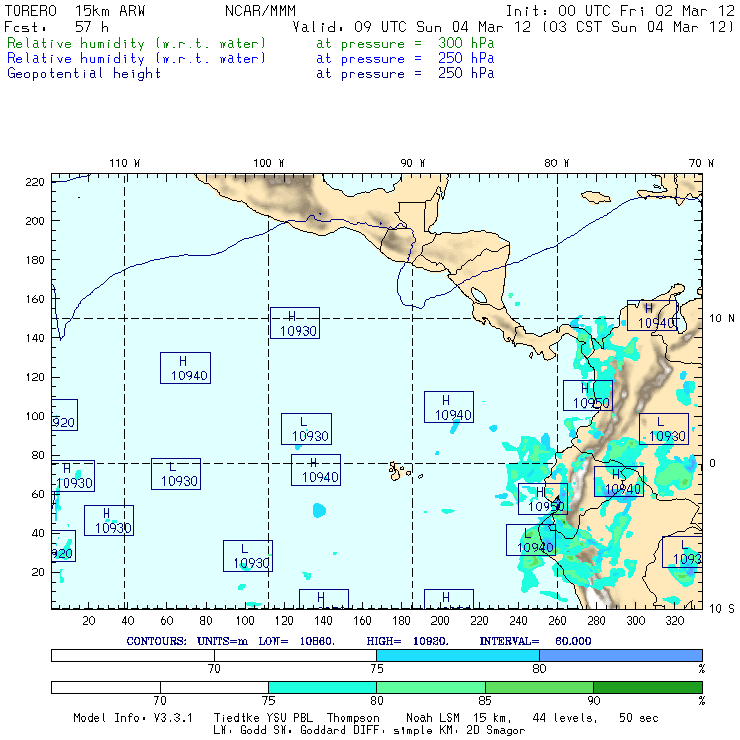Click the 'L 10940' box off the Peru coast

click(531, 540)
